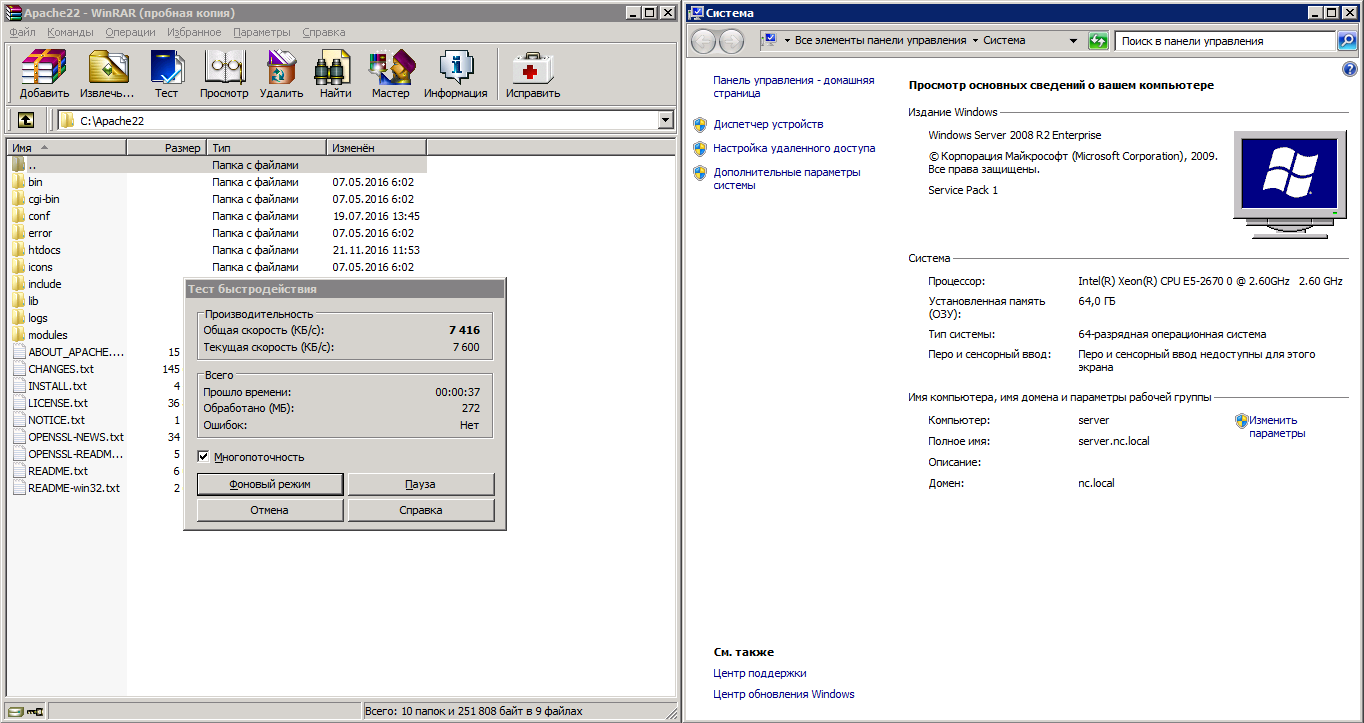Click the Изменить параметры link
Image resolution: width=1364 pixels, height=723 pixels.
point(1277,427)
